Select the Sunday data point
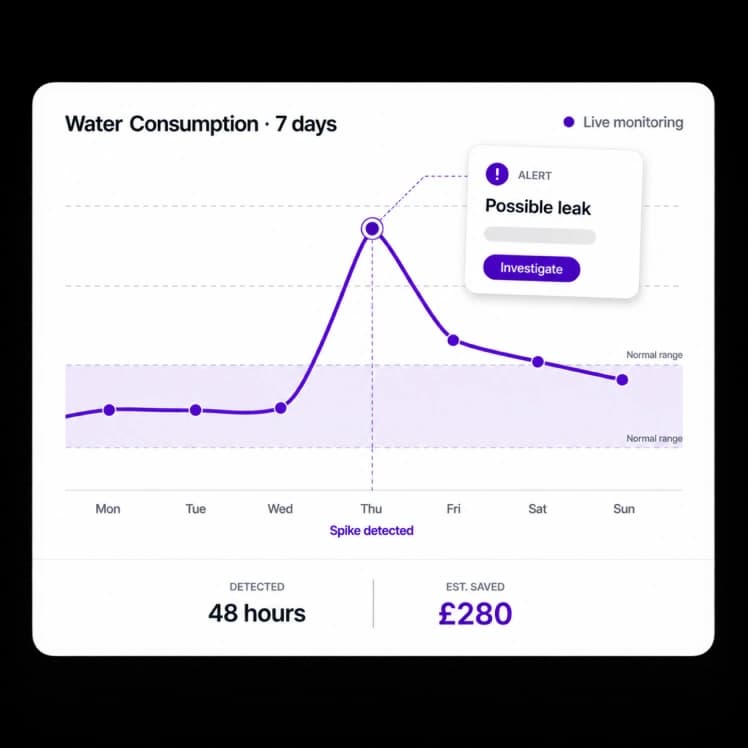748x748 pixels. (622, 380)
